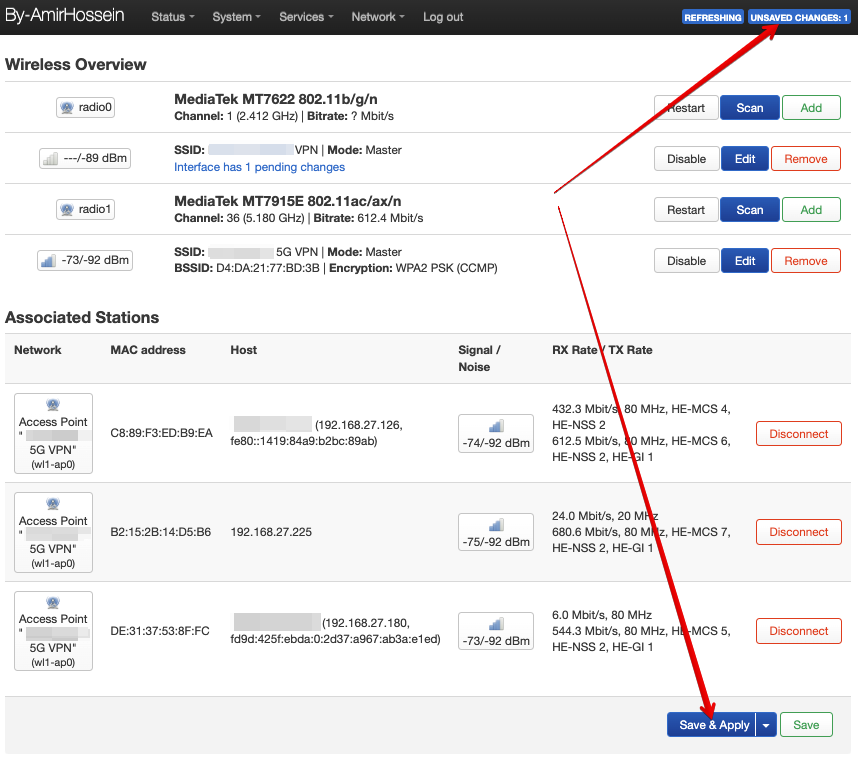Click access point icon for DE:31:37:53:8F:FC station
The height and width of the screenshot is (770, 858).
[x=53, y=603]
